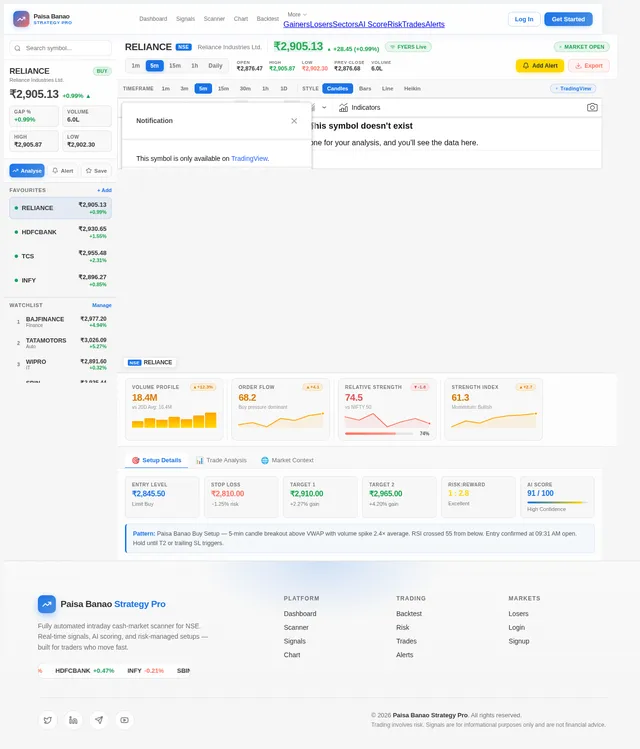Screen dimensions: 640x749
Task: Click the footer Paisa Banao logo icon
Action: [x=47, y=604]
